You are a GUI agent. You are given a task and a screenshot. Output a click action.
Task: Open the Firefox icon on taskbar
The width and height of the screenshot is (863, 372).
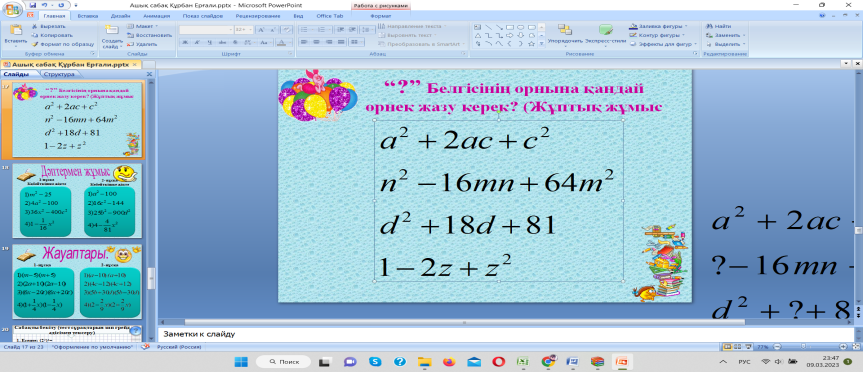pyautogui.click(x=450, y=361)
